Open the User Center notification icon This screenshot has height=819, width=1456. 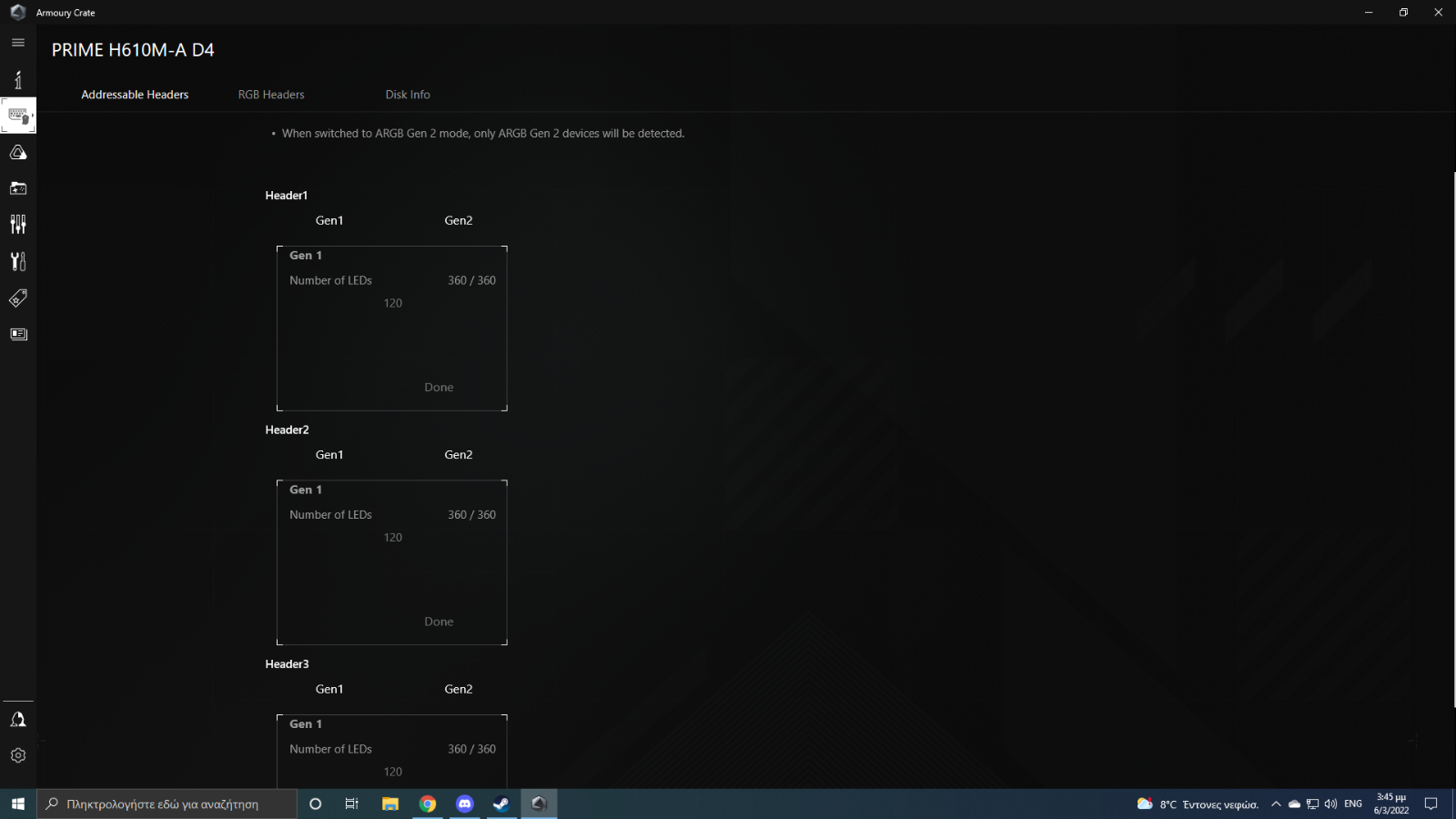coord(17,720)
